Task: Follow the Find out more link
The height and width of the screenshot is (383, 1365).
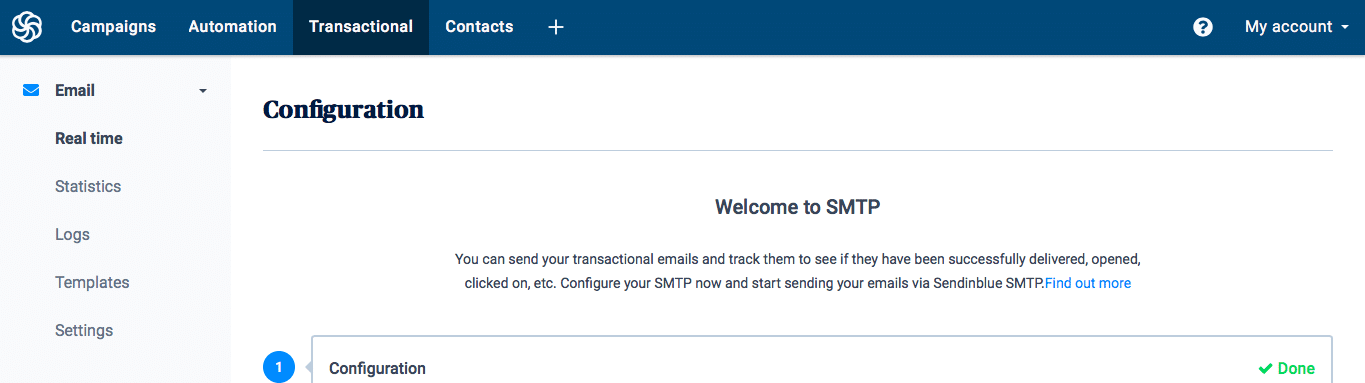Action: point(1088,283)
